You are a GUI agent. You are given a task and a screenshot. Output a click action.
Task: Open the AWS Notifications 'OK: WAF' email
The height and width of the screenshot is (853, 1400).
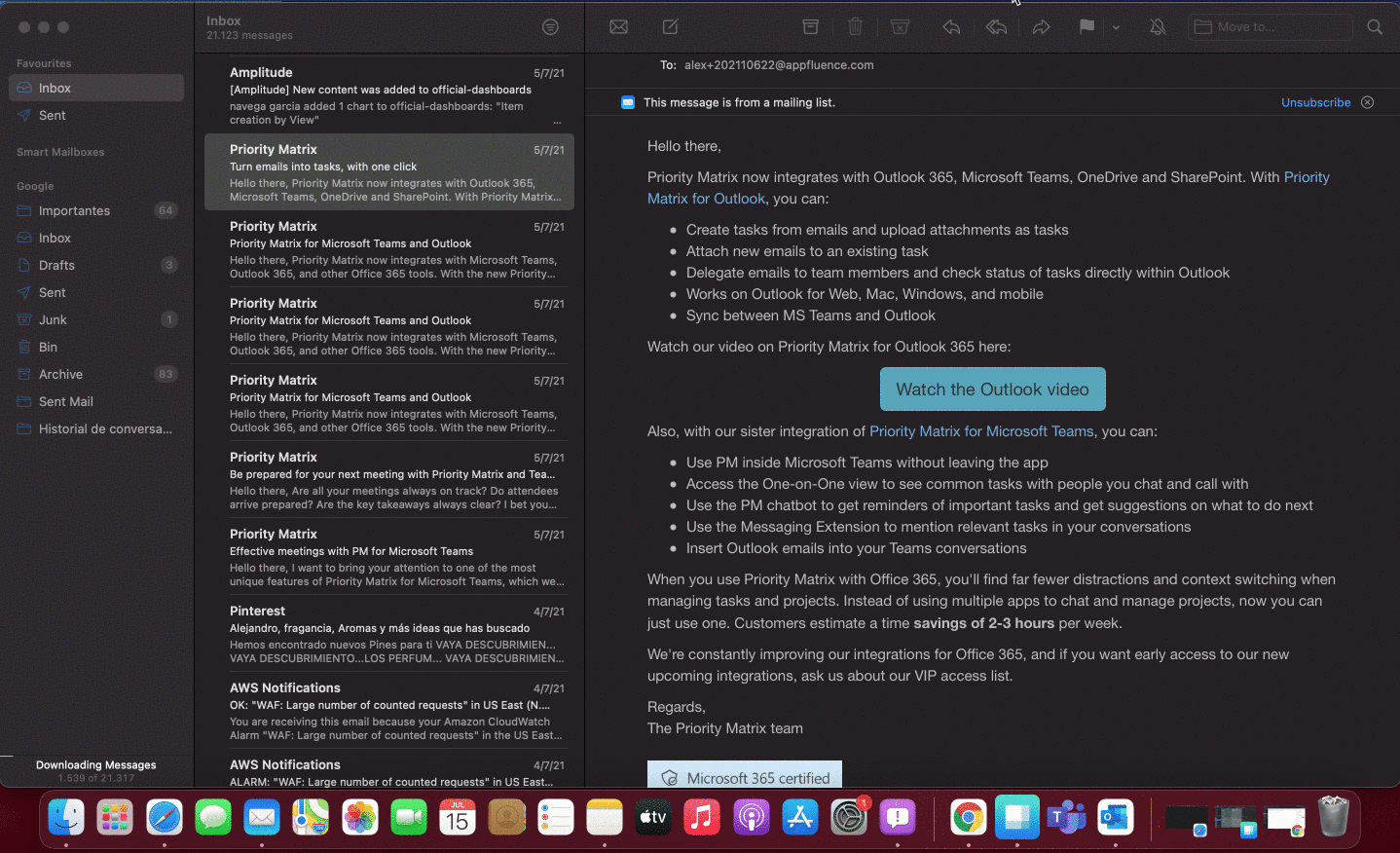point(389,710)
